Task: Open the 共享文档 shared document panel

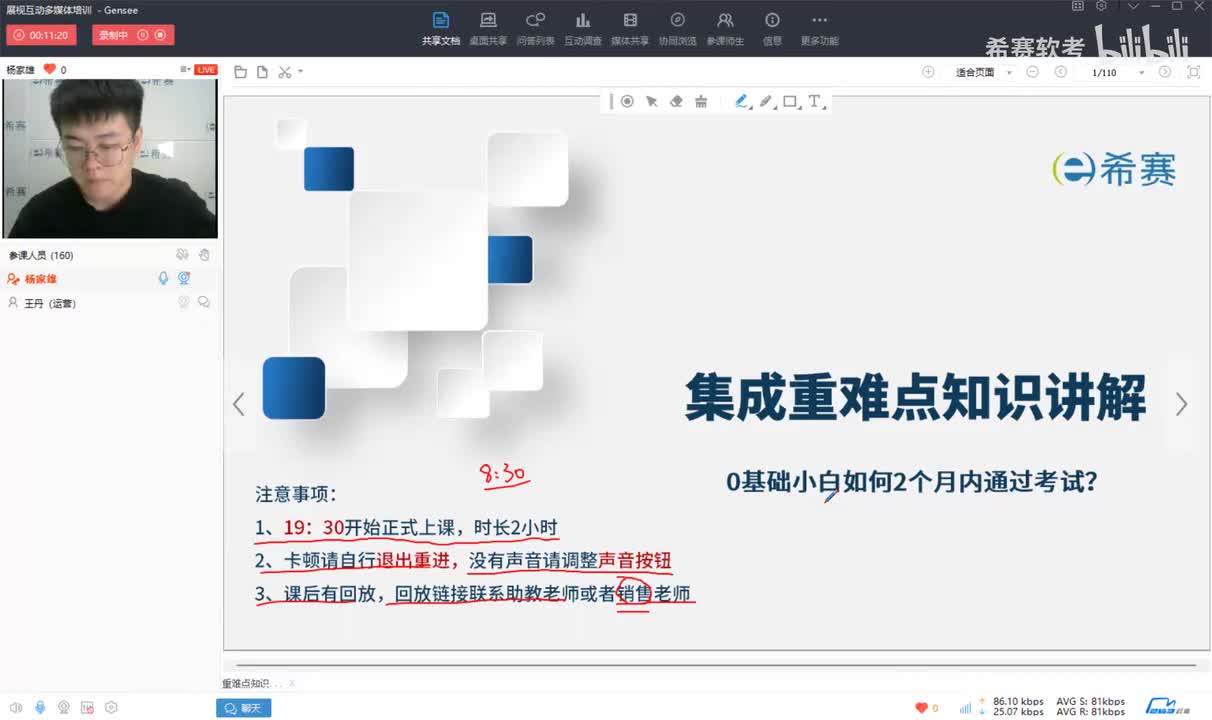Action: [441, 28]
